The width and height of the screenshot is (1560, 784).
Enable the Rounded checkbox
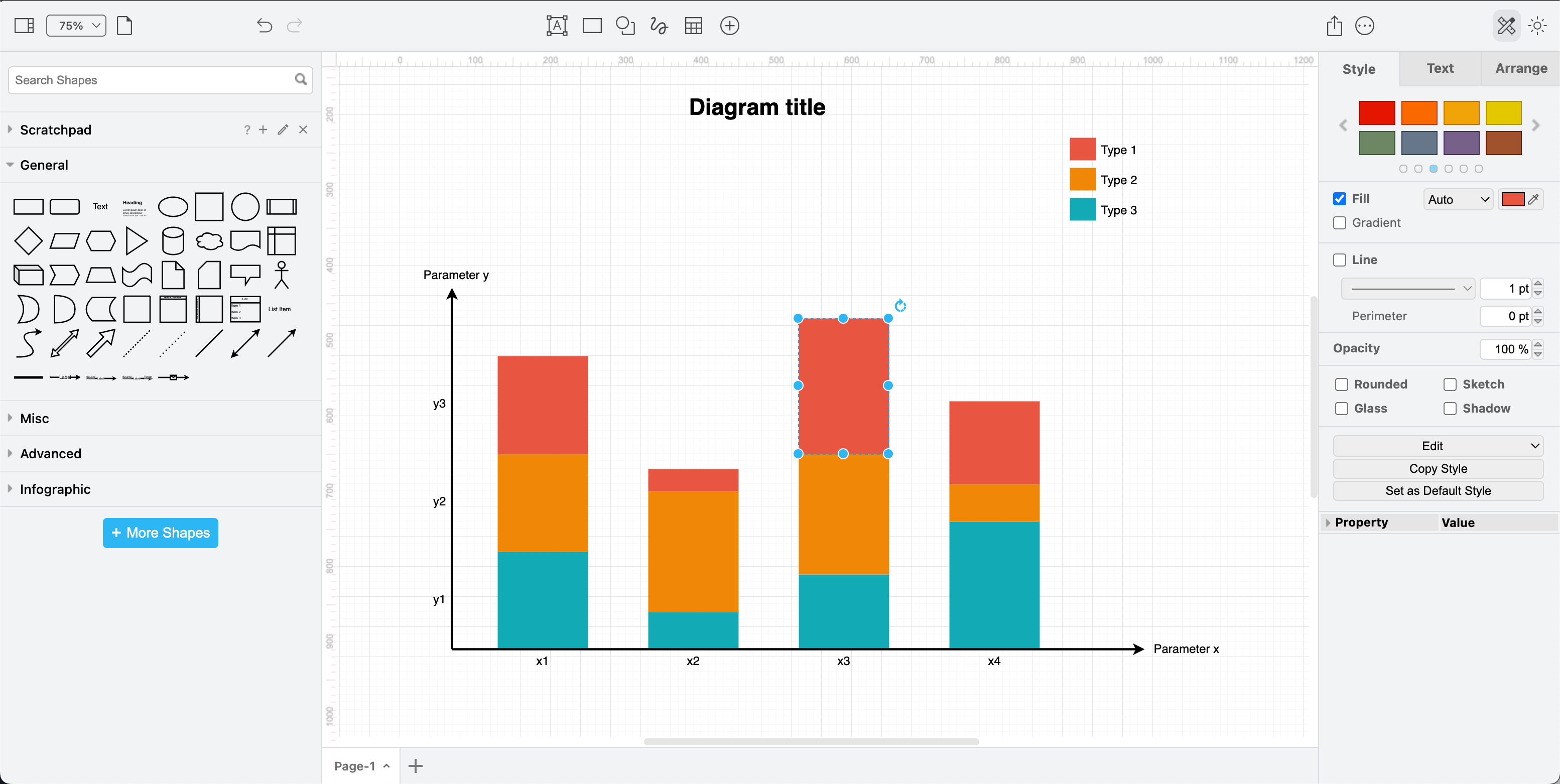tap(1342, 384)
